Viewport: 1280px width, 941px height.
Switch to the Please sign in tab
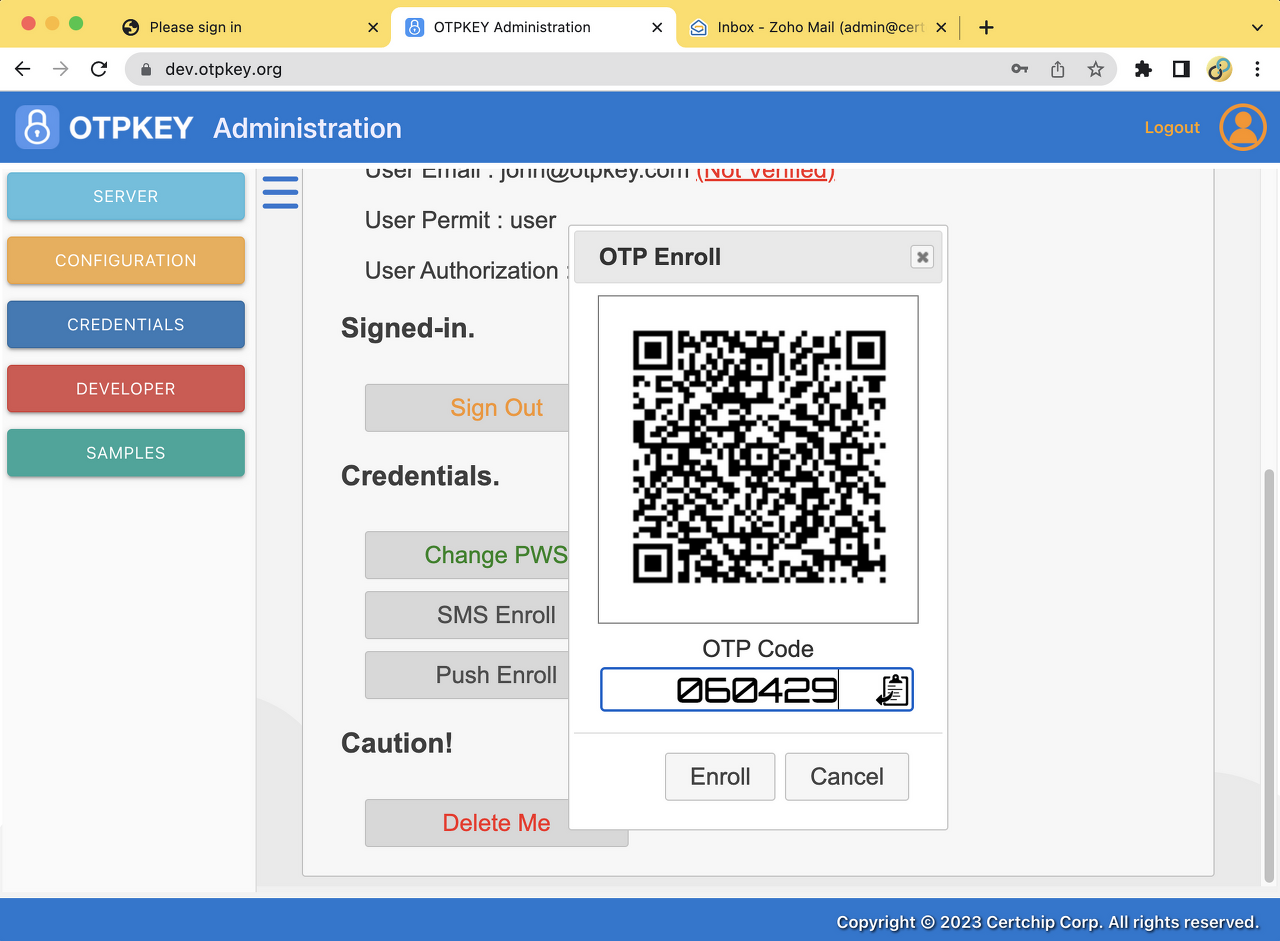coord(250,27)
